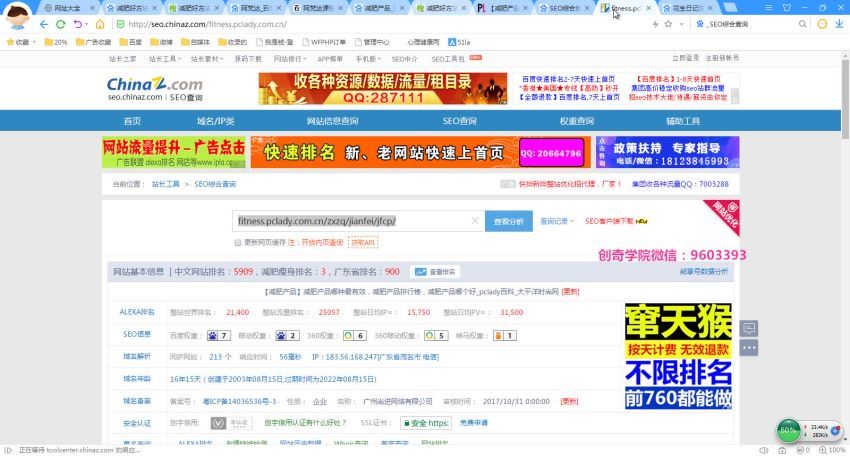
Task: Click the 注册新帐号 register link
Action: [722, 58]
